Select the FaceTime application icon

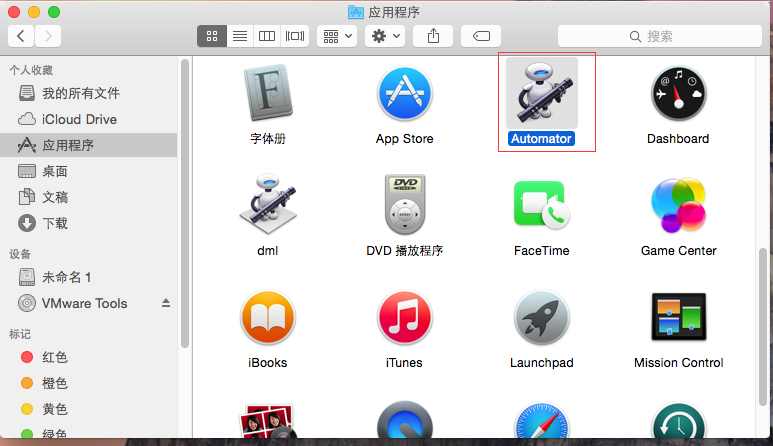tap(541, 205)
